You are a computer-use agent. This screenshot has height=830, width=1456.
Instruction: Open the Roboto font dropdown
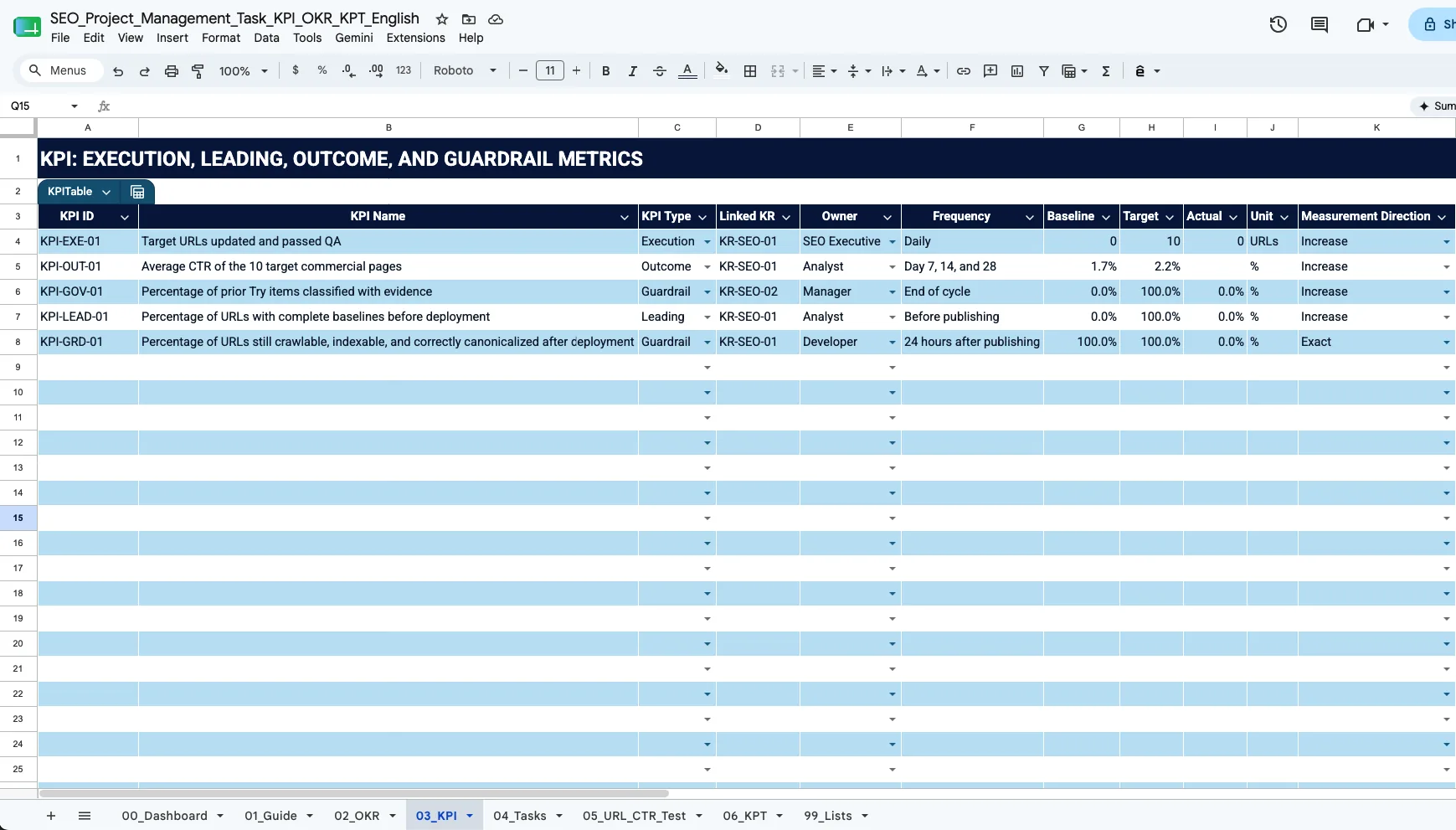tap(465, 70)
